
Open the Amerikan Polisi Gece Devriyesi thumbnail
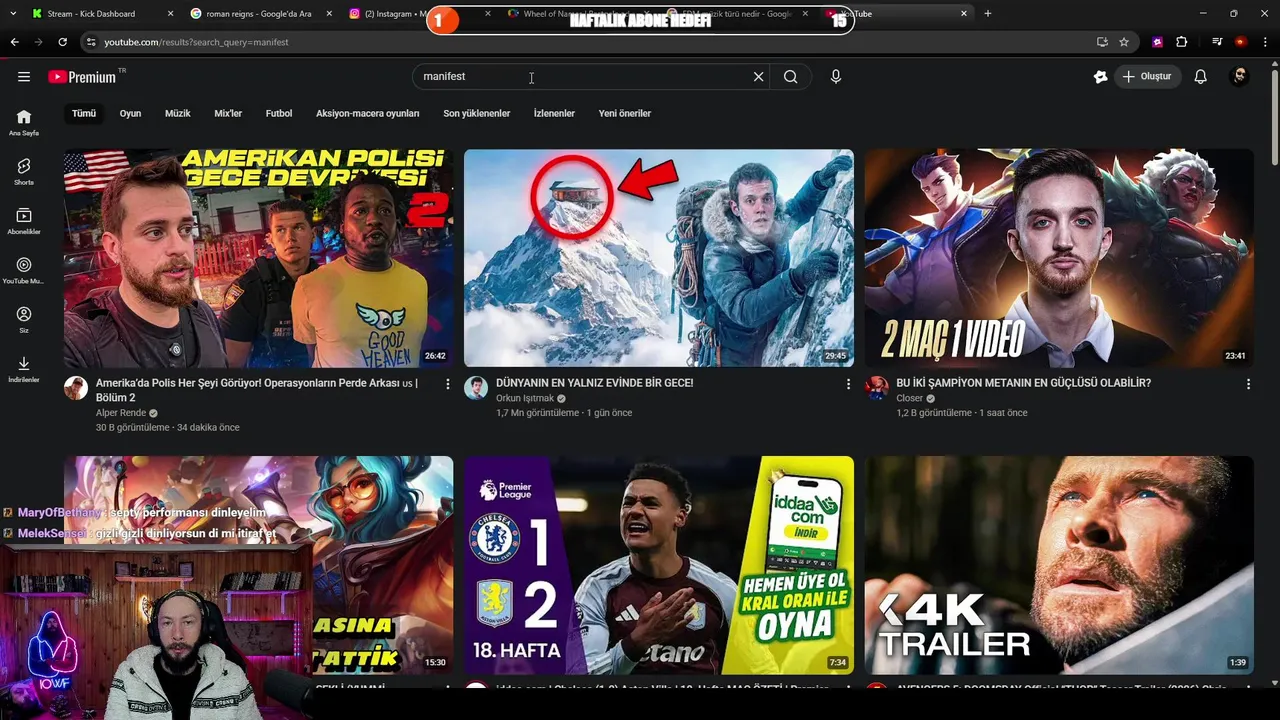click(x=259, y=258)
